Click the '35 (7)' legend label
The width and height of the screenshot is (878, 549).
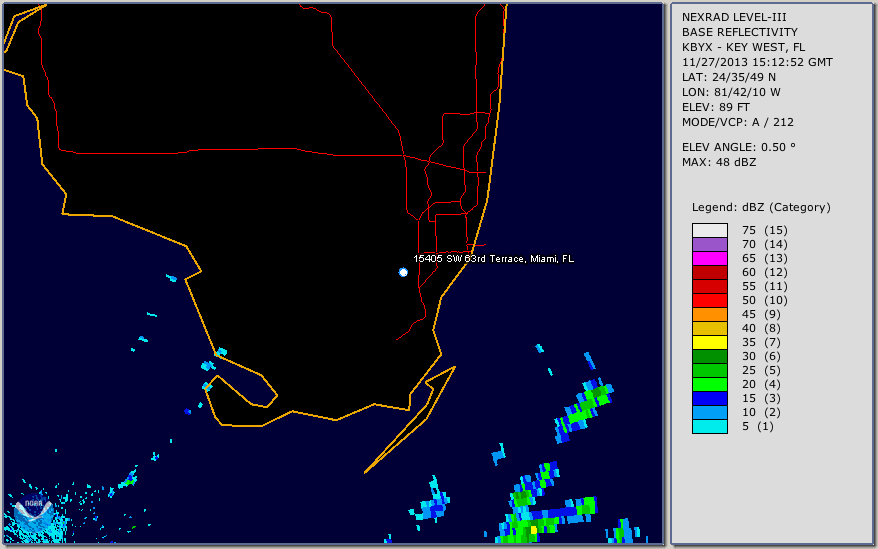[x=764, y=342]
